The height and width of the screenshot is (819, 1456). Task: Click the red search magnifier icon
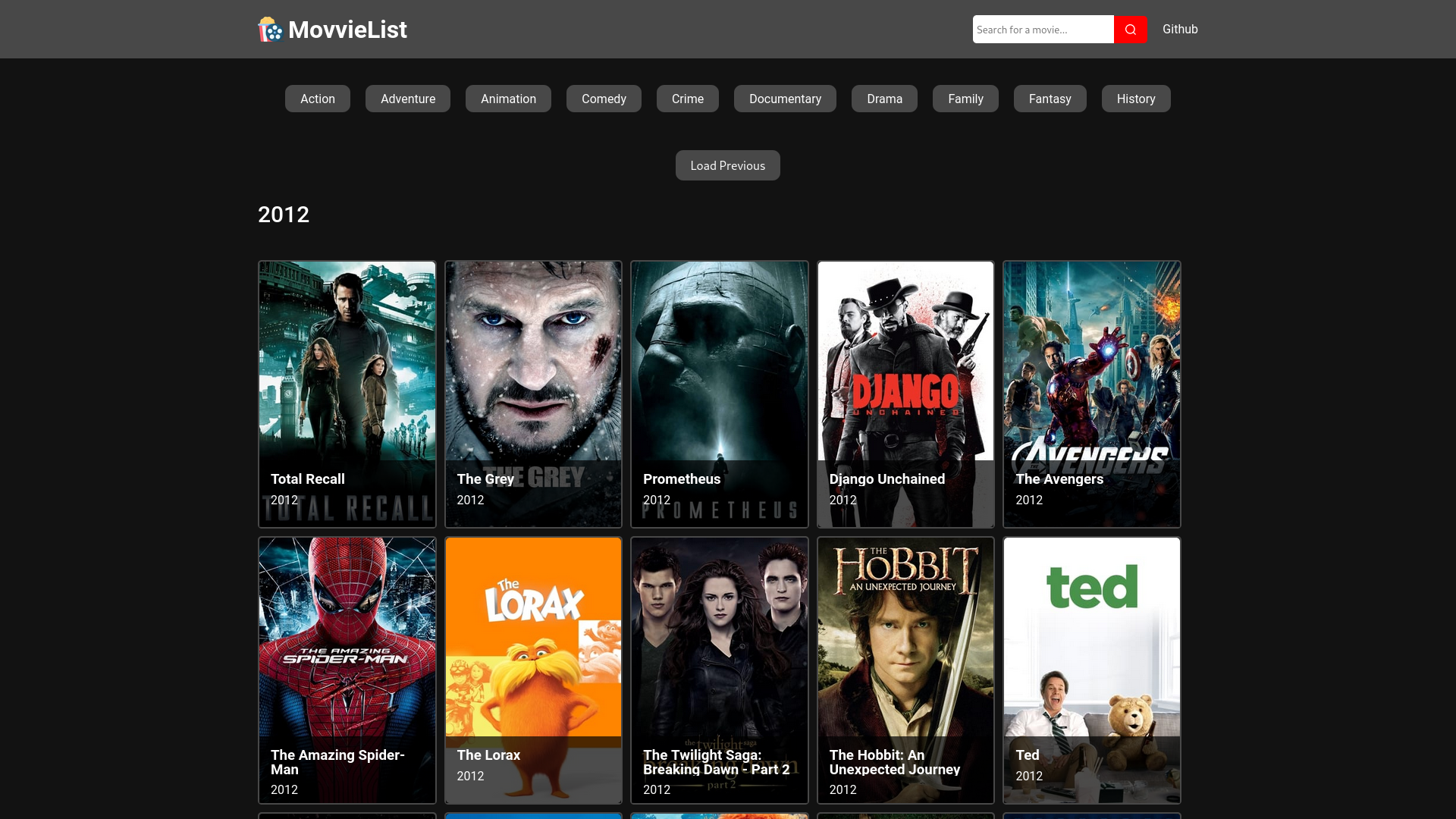(1130, 30)
